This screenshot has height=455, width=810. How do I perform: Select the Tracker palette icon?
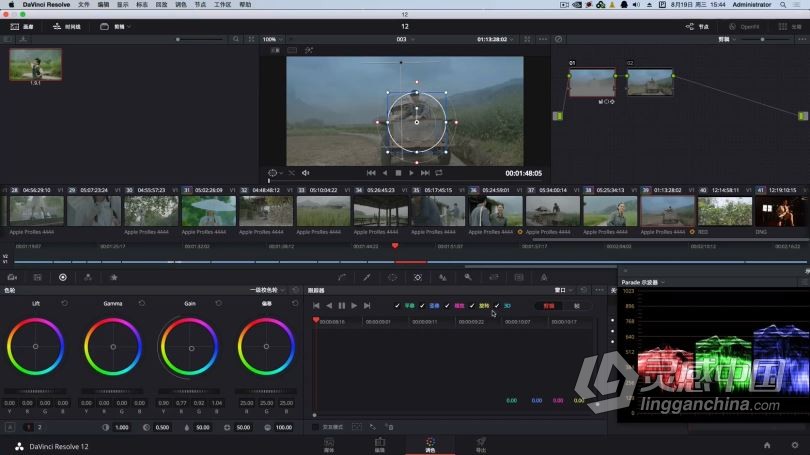(x=417, y=277)
